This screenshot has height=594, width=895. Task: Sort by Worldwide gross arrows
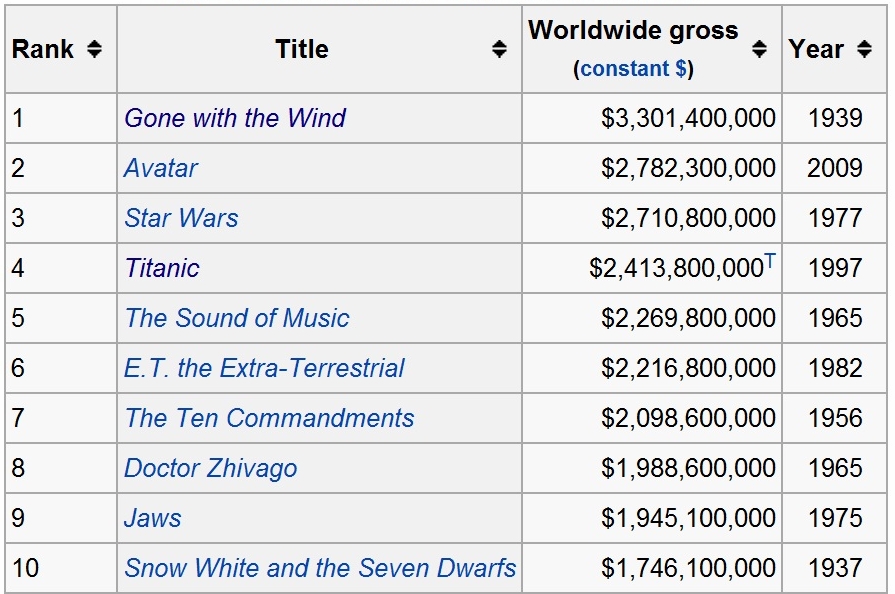(759, 49)
